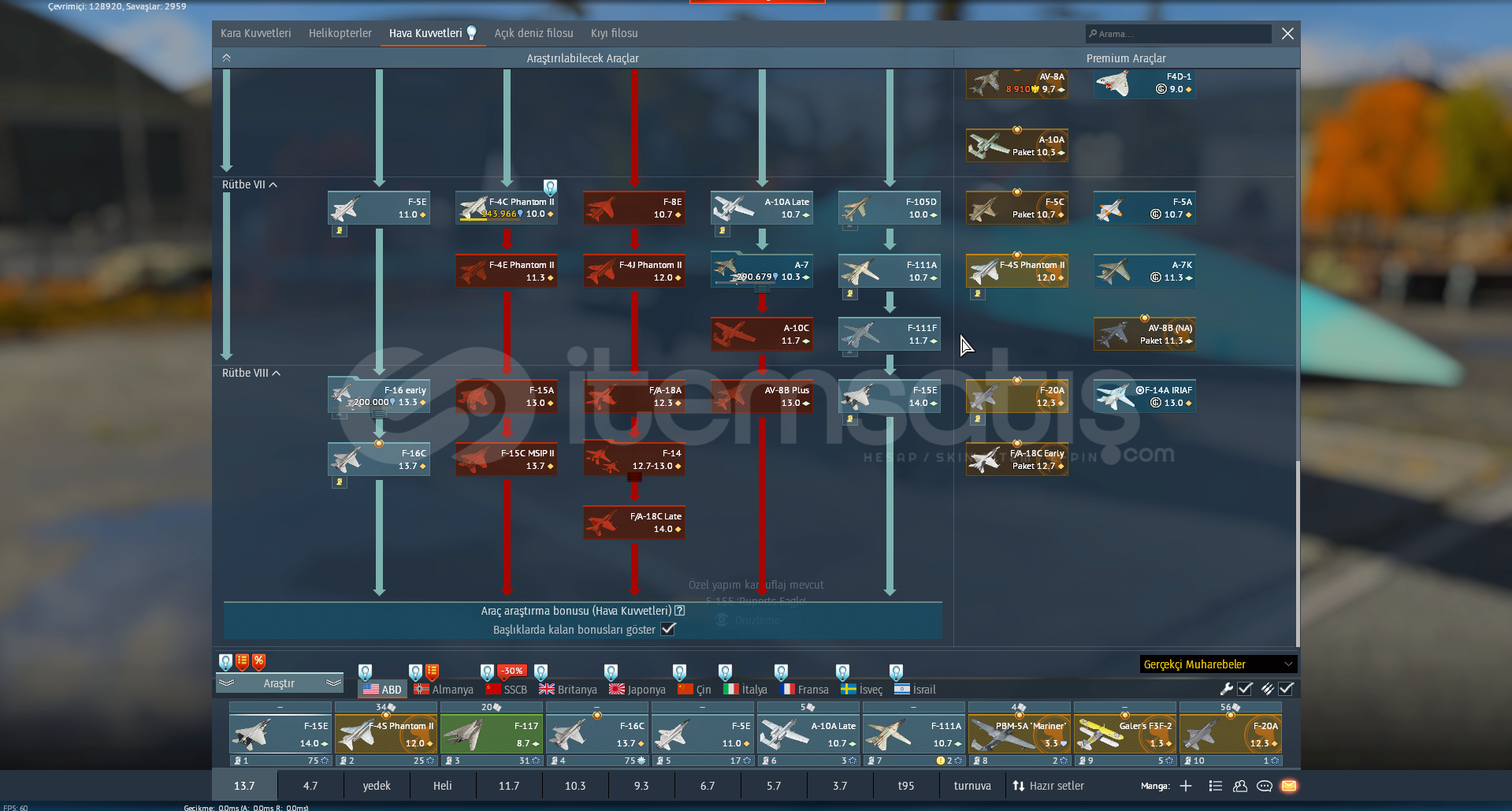Viewport: 1512px width, 811px height.
Task: Click the Araştır button
Action: click(x=279, y=683)
